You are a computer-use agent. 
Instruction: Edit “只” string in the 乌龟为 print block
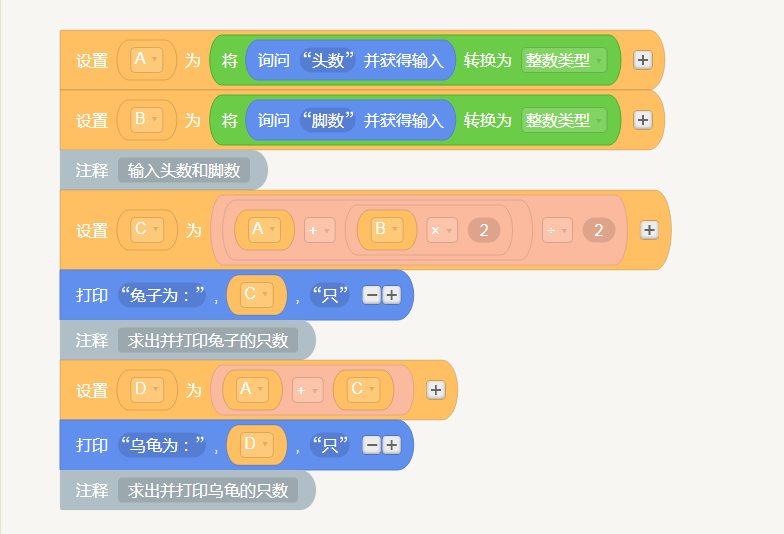(x=330, y=445)
